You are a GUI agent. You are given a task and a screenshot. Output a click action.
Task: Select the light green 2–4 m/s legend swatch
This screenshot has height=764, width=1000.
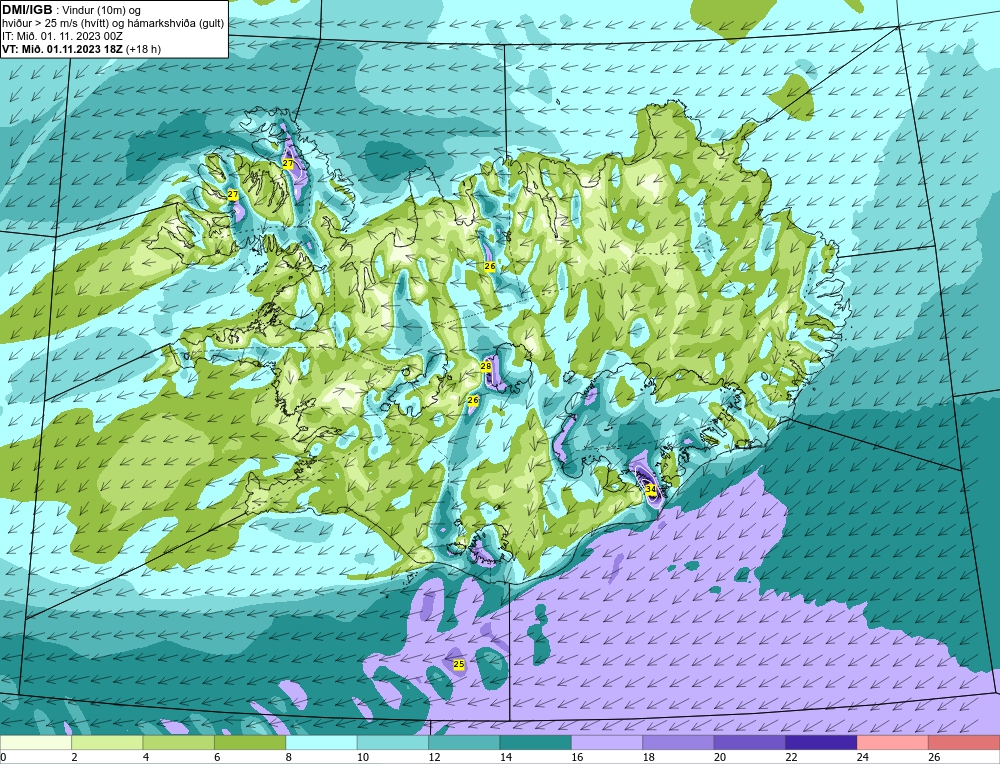pyautogui.click(x=107, y=743)
